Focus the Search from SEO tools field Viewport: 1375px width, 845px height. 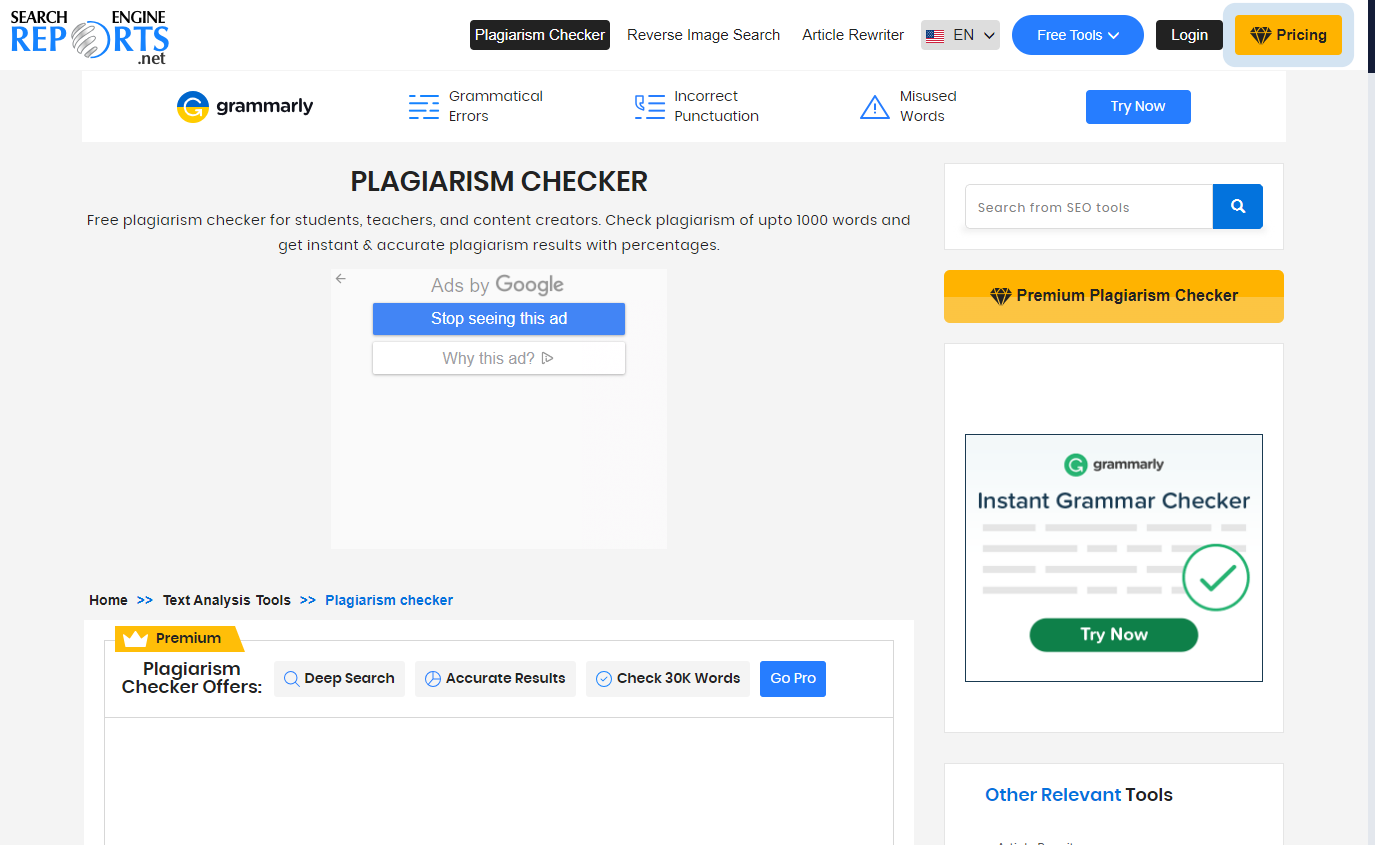click(1089, 207)
